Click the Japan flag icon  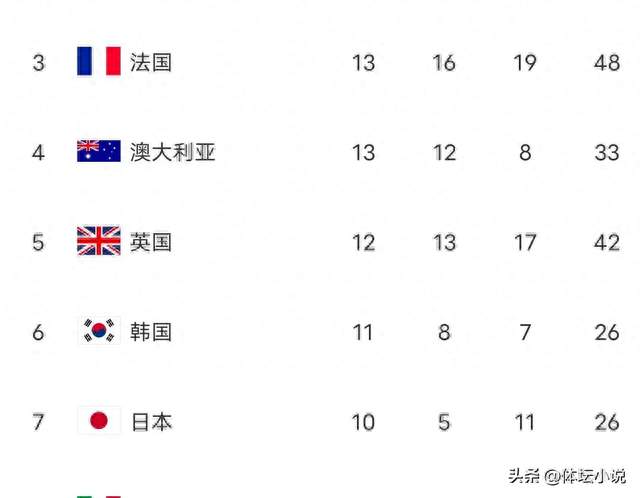pos(99,421)
